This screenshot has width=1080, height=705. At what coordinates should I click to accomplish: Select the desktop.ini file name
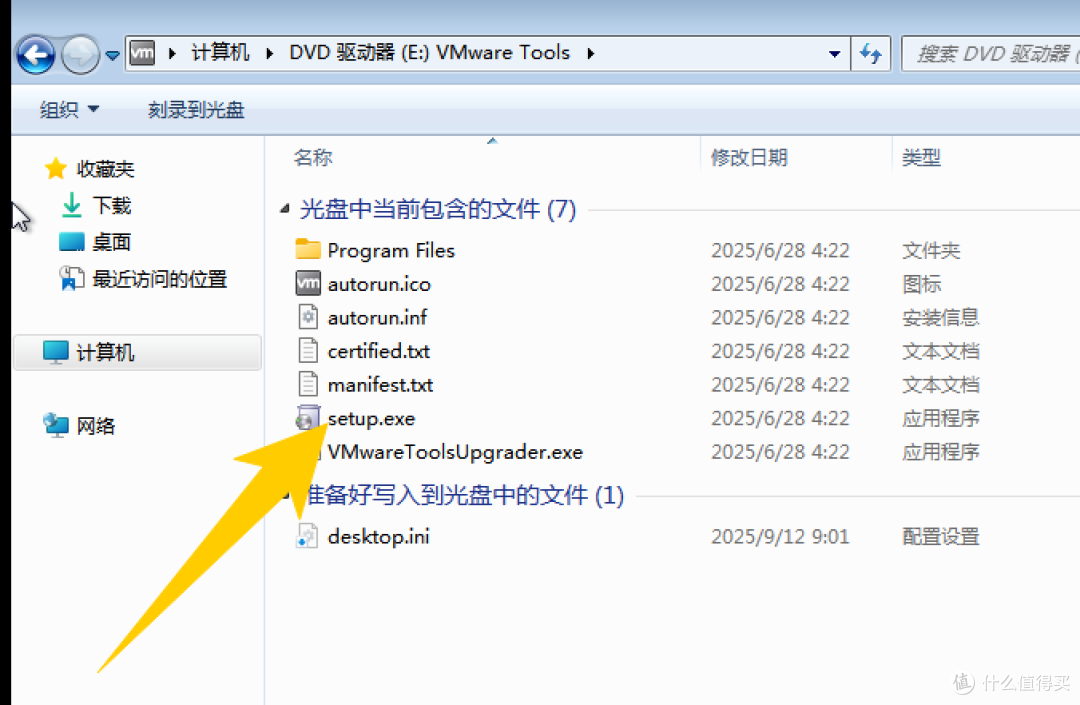pyautogui.click(x=379, y=537)
